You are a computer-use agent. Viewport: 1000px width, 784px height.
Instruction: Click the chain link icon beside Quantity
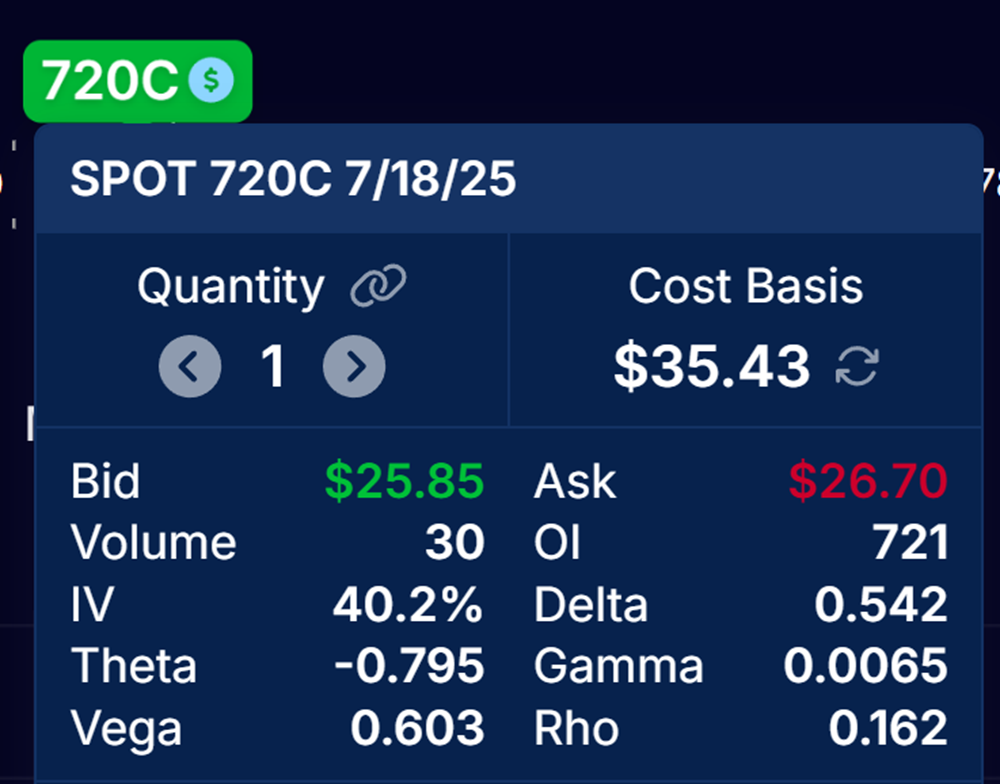[x=378, y=285]
